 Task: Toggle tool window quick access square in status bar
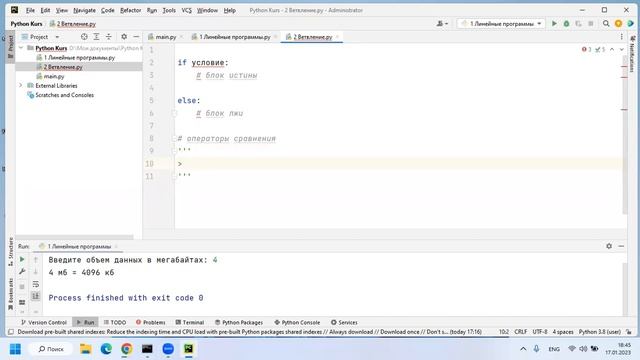click(x=11, y=332)
